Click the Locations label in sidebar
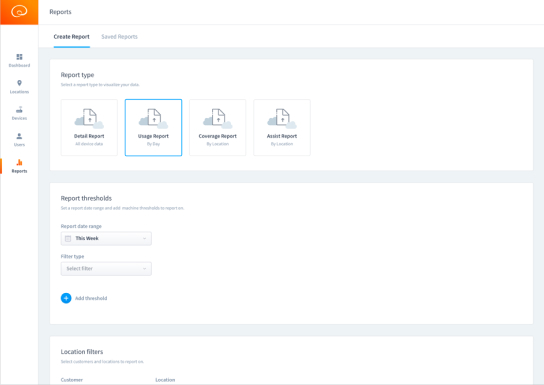 (19, 92)
